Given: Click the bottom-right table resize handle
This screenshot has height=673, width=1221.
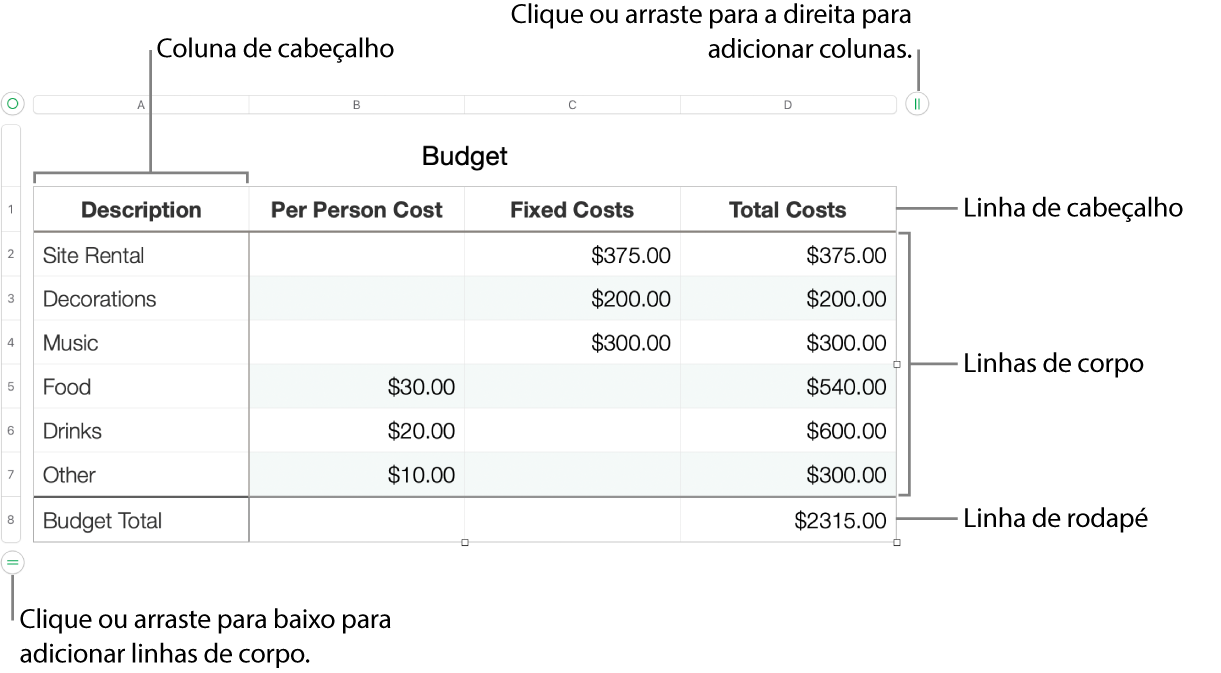Looking at the screenshot, I should [x=896, y=542].
